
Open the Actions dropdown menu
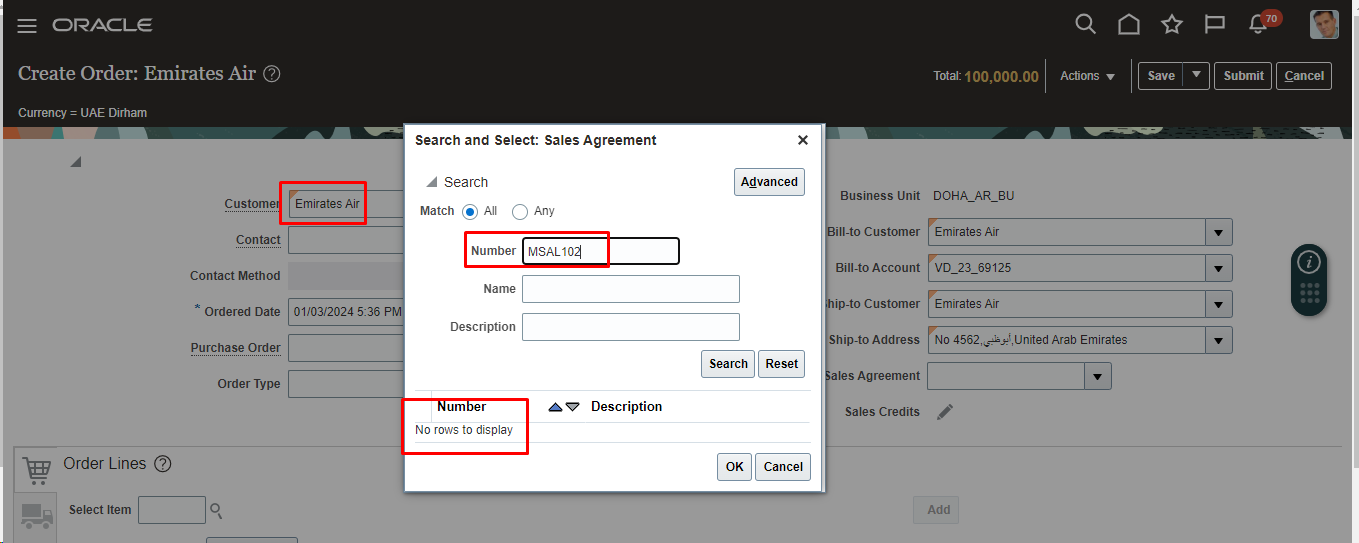pyautogui.click(x=1087, y=76)
